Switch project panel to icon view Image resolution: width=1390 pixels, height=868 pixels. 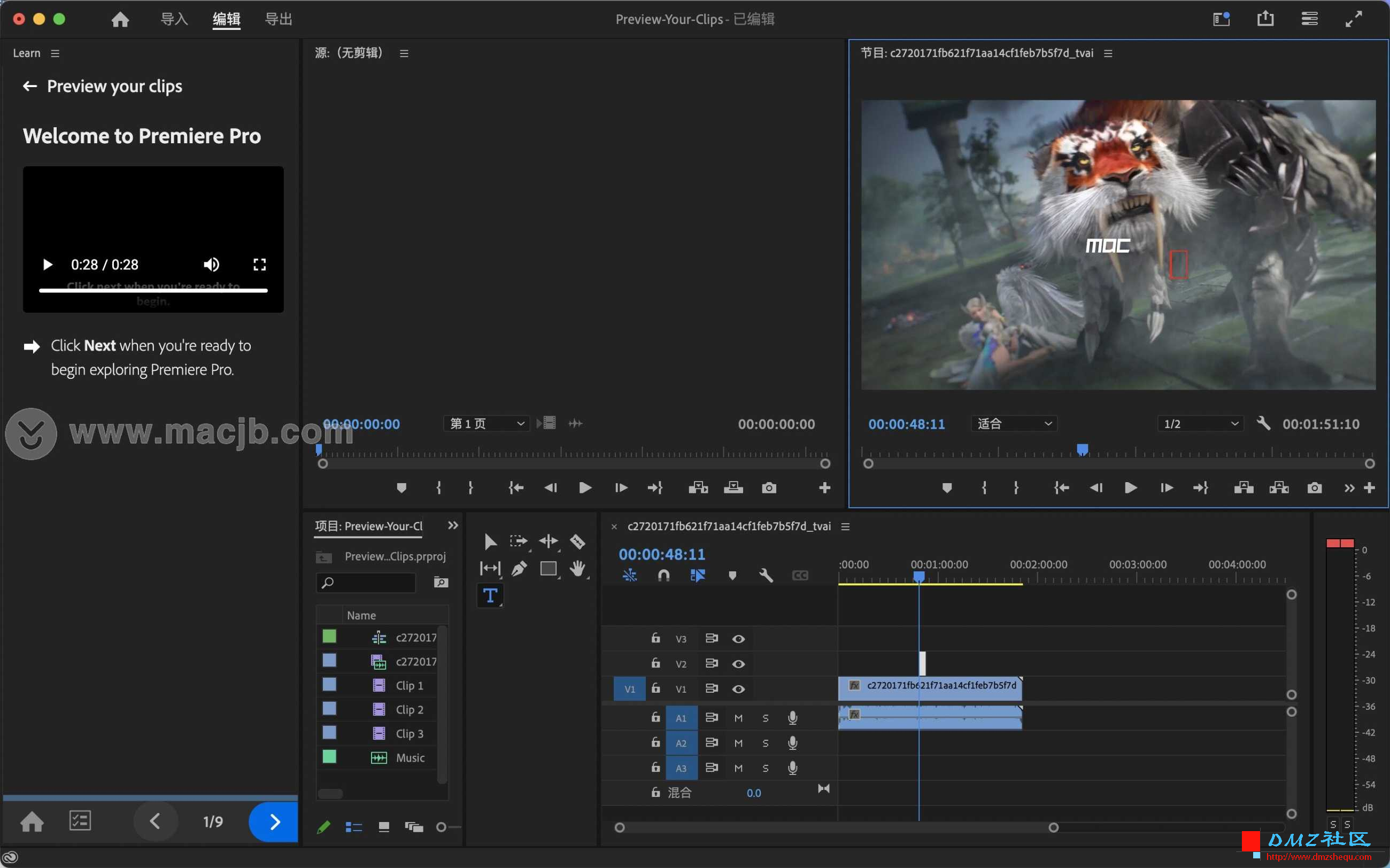tap(384, 827)
